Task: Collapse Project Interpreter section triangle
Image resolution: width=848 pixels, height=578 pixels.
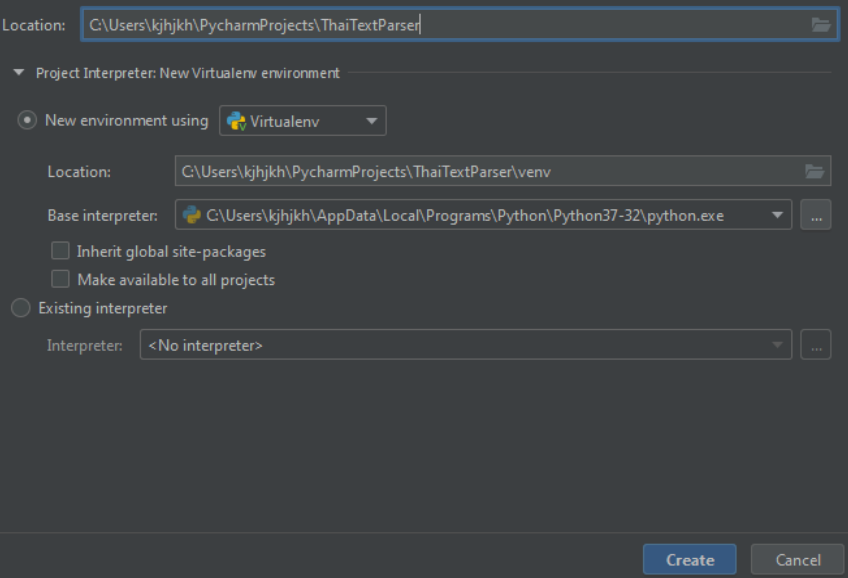Action: tap(19, 72)
